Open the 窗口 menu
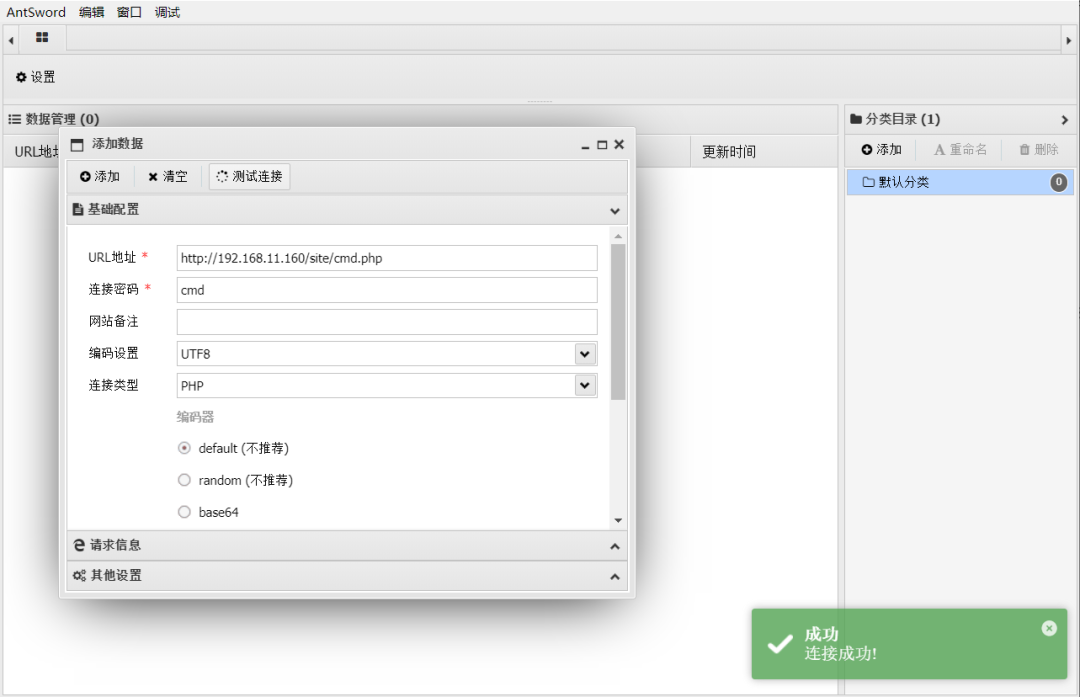 tap(129, 12)
